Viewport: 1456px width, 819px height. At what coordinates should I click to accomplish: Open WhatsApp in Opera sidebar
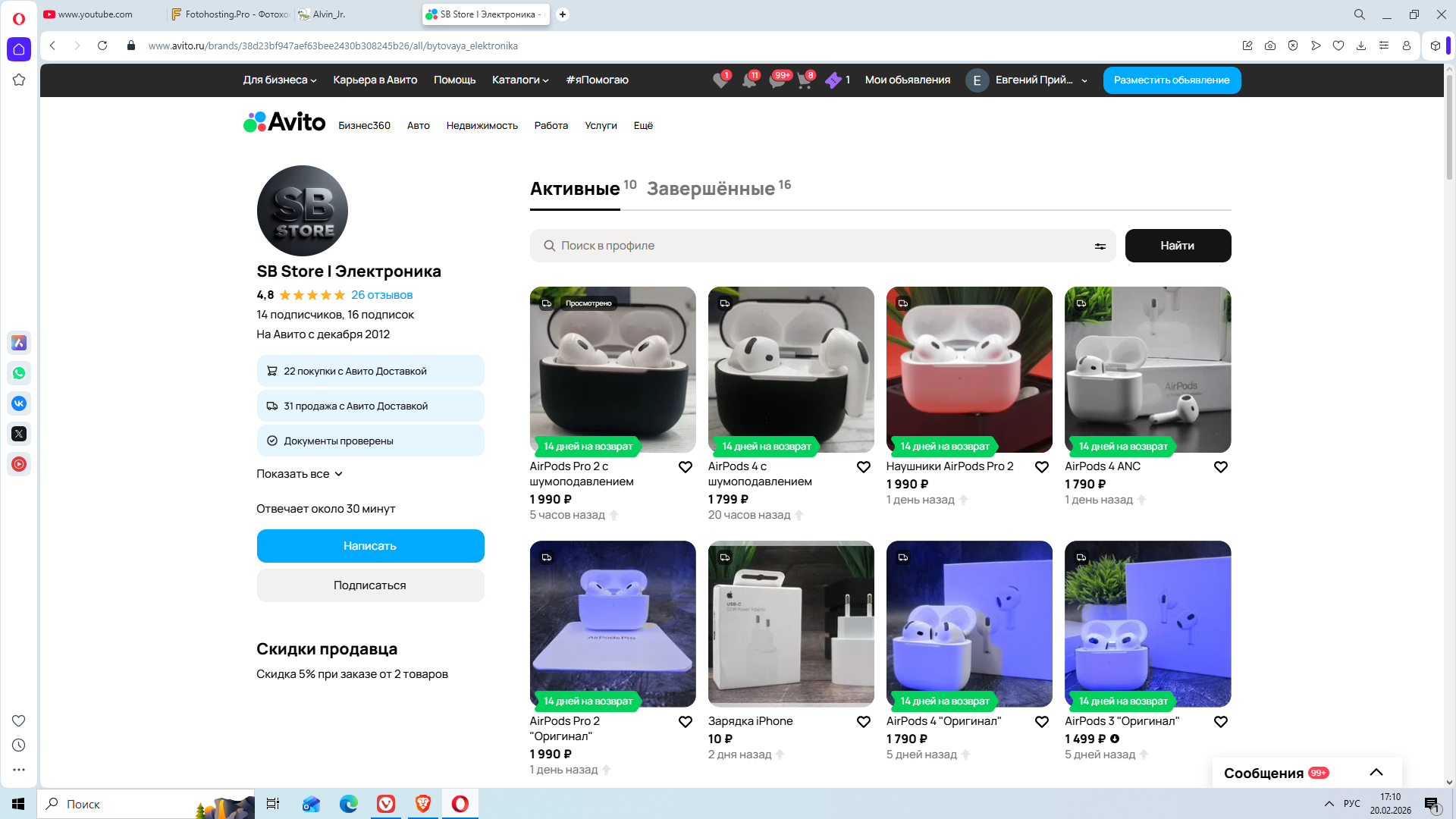pos(19,373)
